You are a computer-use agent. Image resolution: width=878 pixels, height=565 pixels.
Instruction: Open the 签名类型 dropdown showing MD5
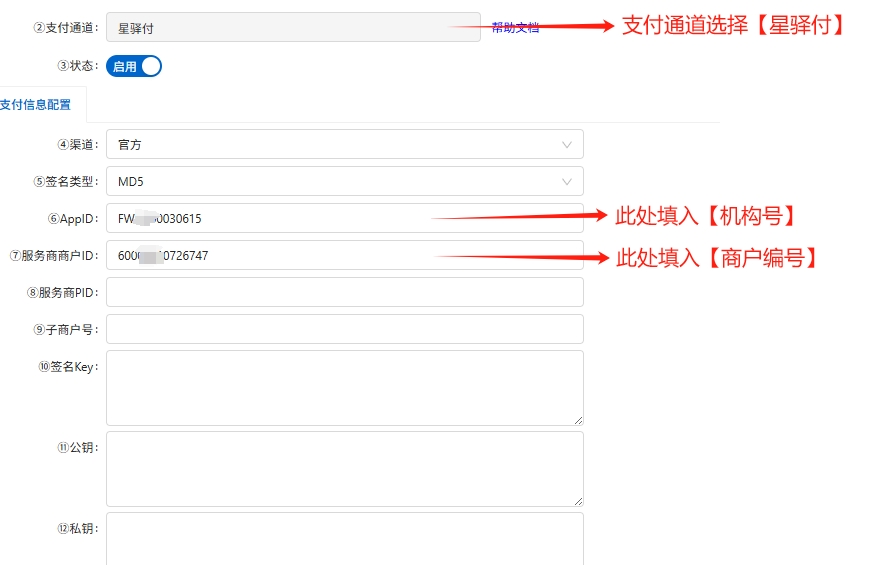click(x=344, y=182)
